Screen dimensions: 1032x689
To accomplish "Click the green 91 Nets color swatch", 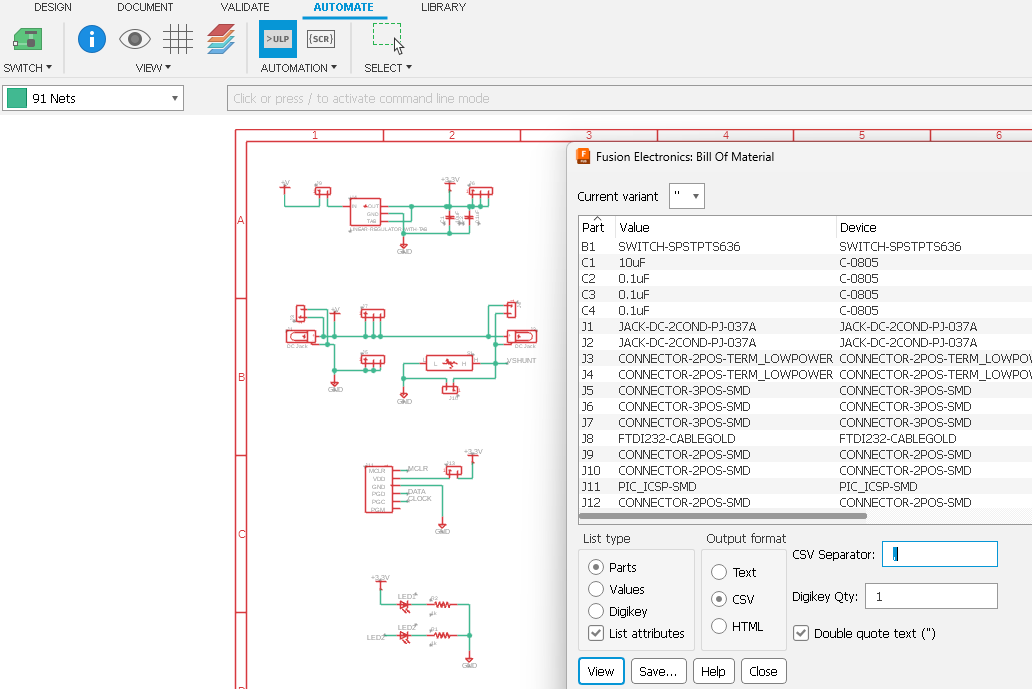I will point(16,99).
